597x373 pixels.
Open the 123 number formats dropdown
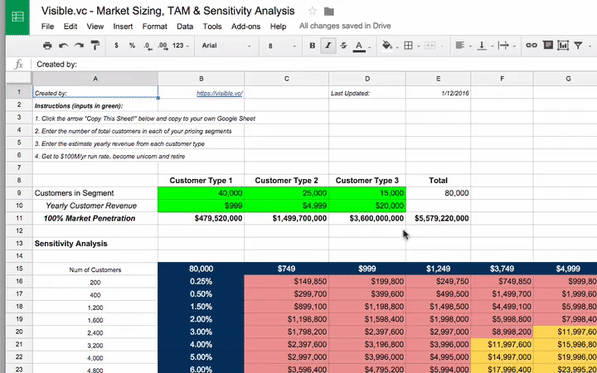point(180,46)
